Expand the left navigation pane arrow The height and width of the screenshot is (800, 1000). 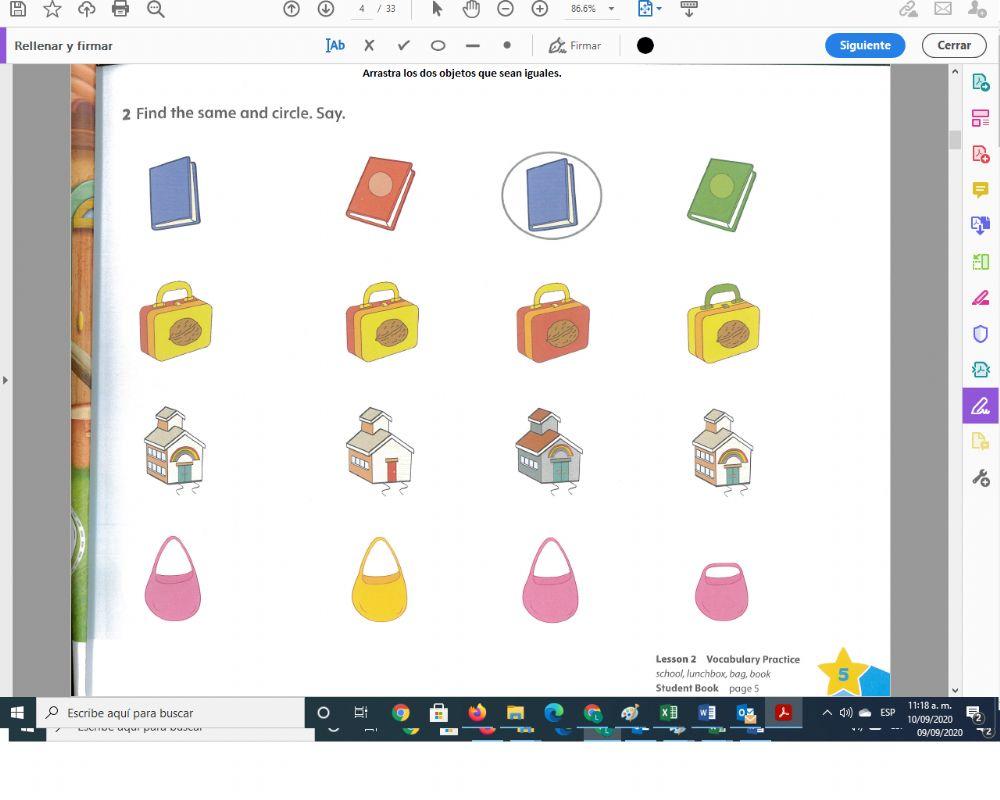click(5, 380)
